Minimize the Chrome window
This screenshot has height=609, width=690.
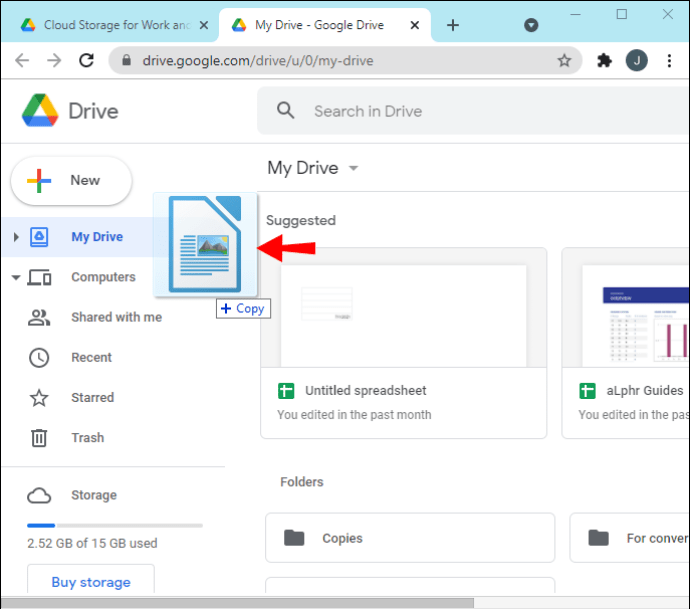click(x=575, y=15)
